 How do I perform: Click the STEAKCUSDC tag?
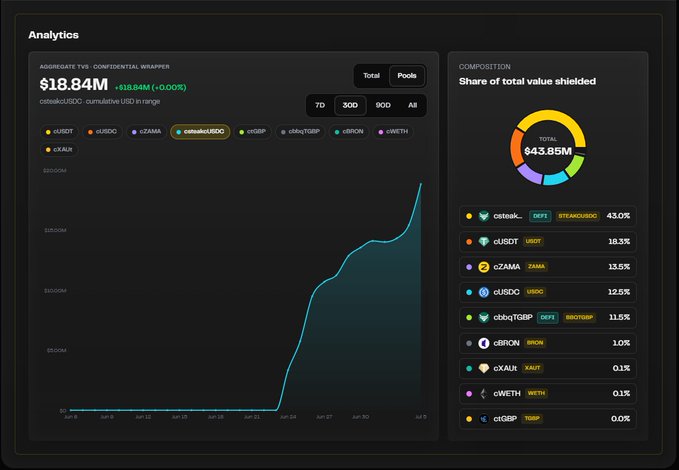(577, 216)
